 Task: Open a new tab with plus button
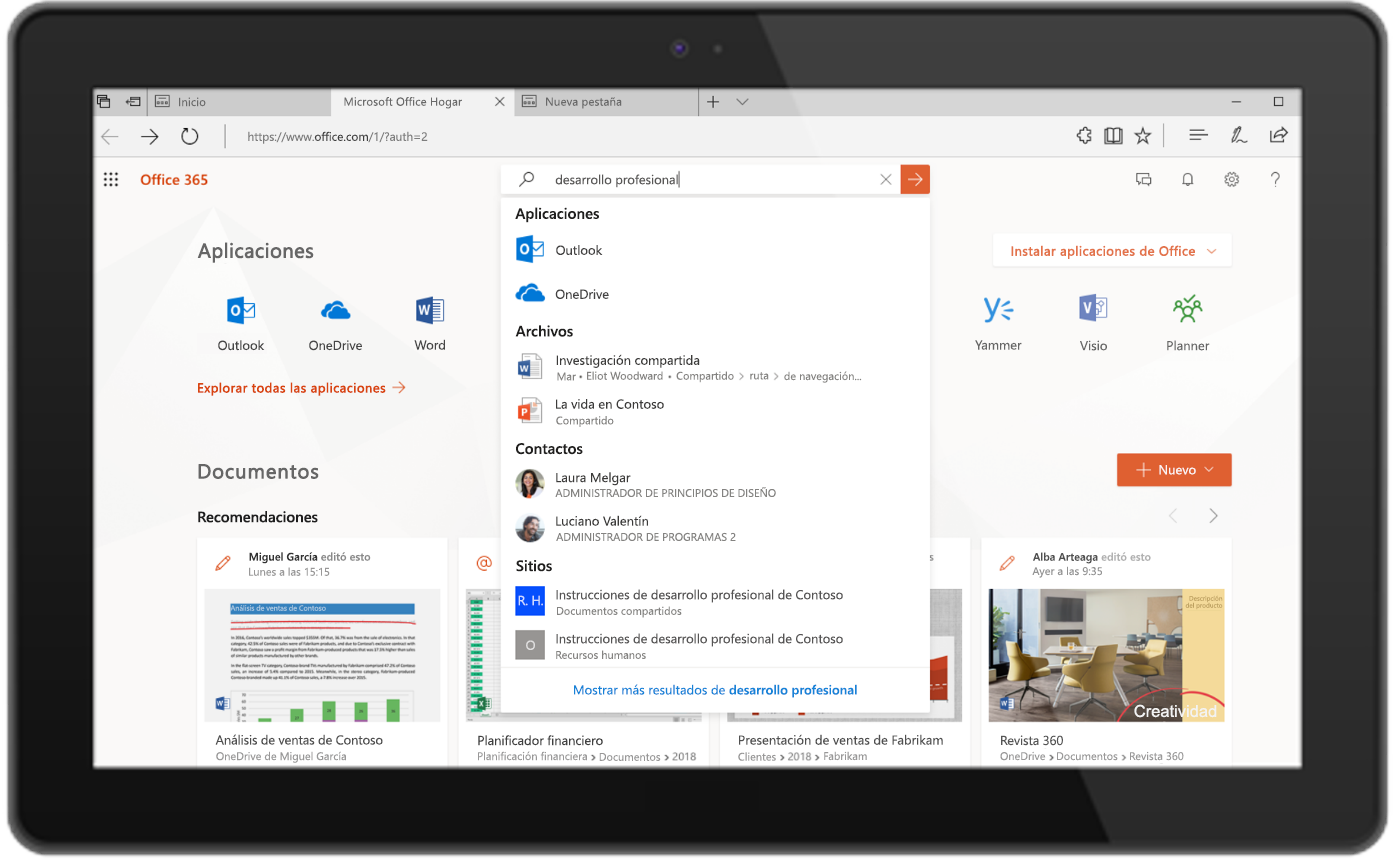click(x=713, y=102)
